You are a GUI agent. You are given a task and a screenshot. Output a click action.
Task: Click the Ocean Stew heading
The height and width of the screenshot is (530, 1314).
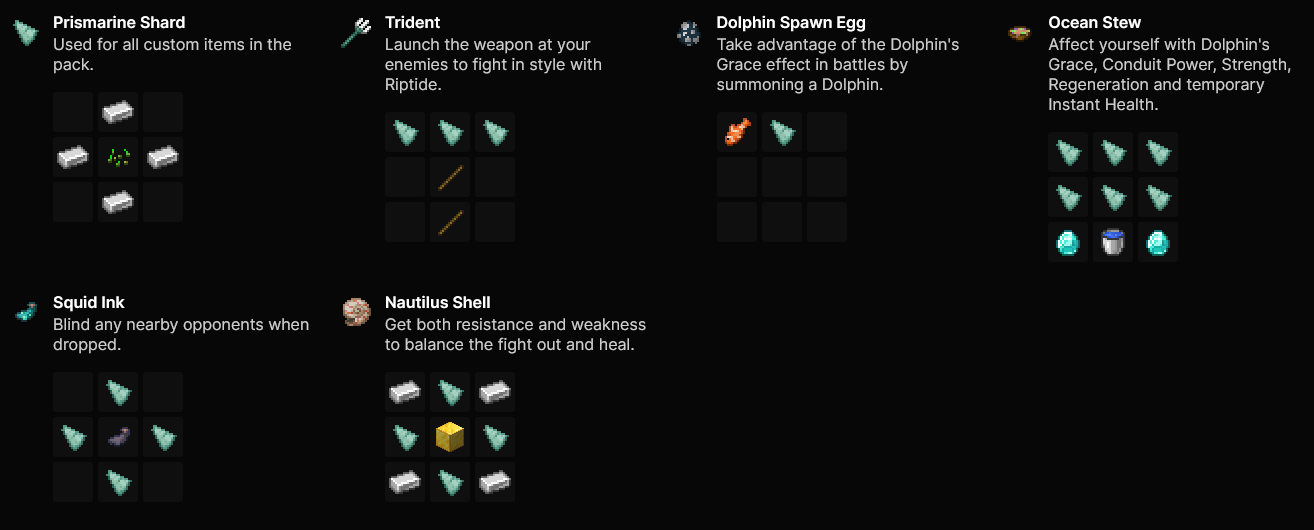[1094, 22]
